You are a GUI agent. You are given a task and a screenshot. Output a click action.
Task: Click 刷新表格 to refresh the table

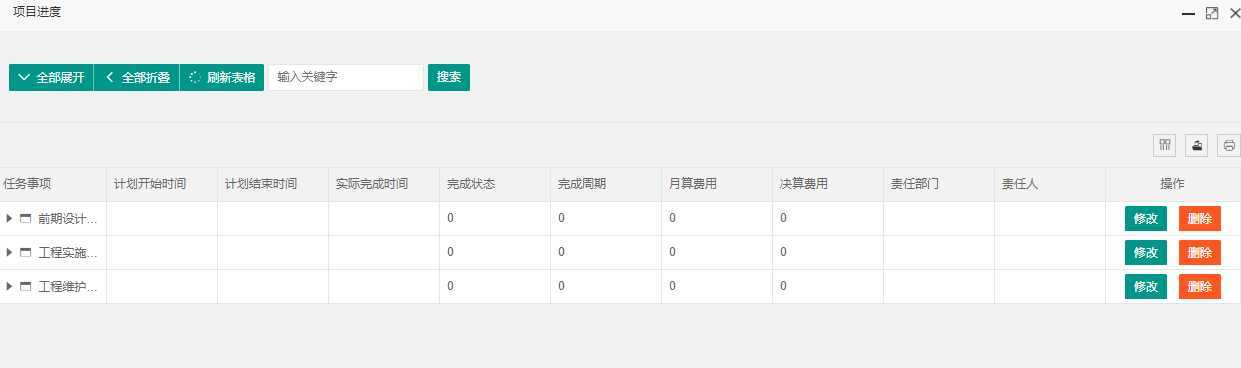[222, 78]
